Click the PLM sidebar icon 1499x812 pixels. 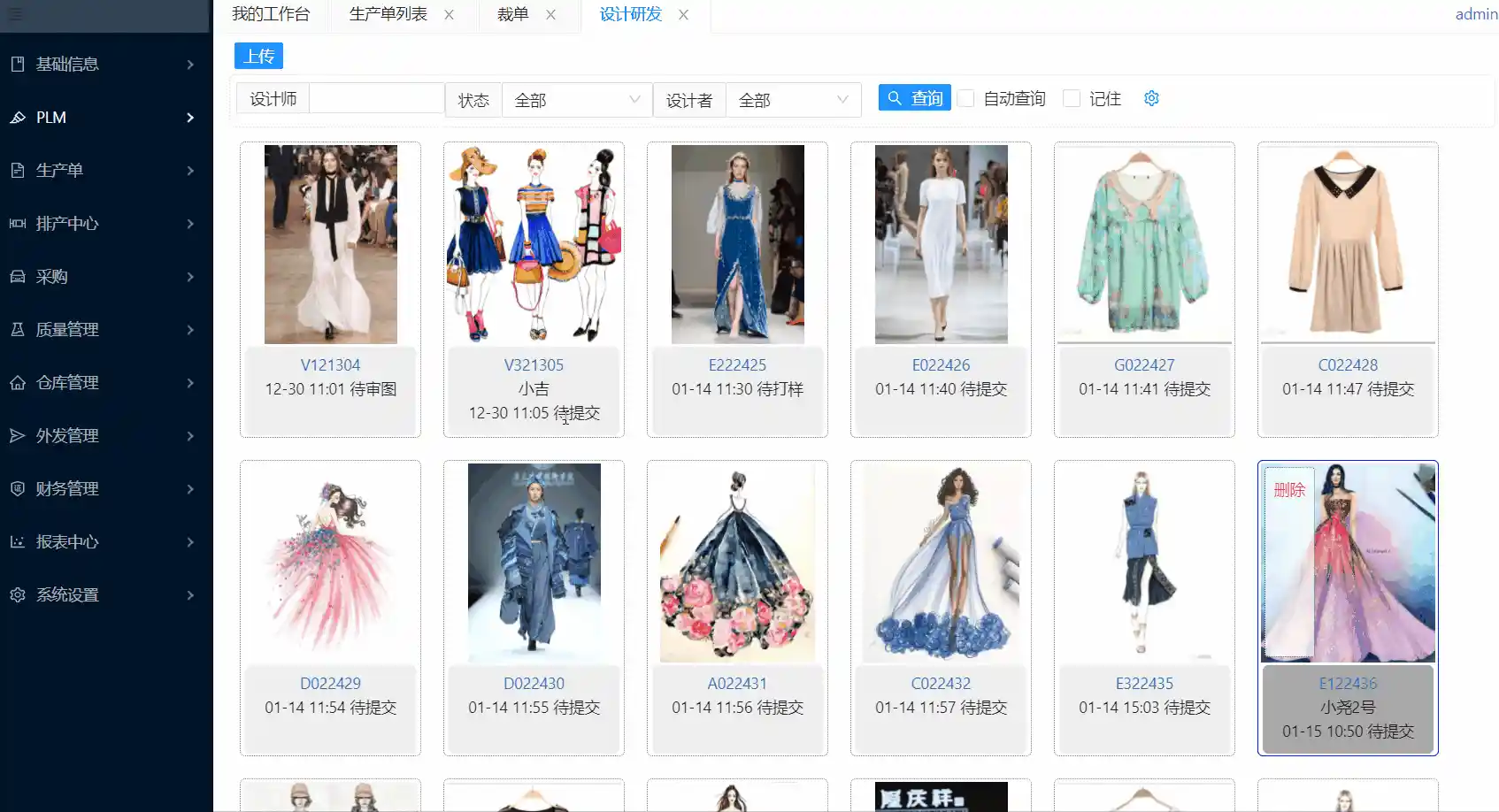coord(17,117)
